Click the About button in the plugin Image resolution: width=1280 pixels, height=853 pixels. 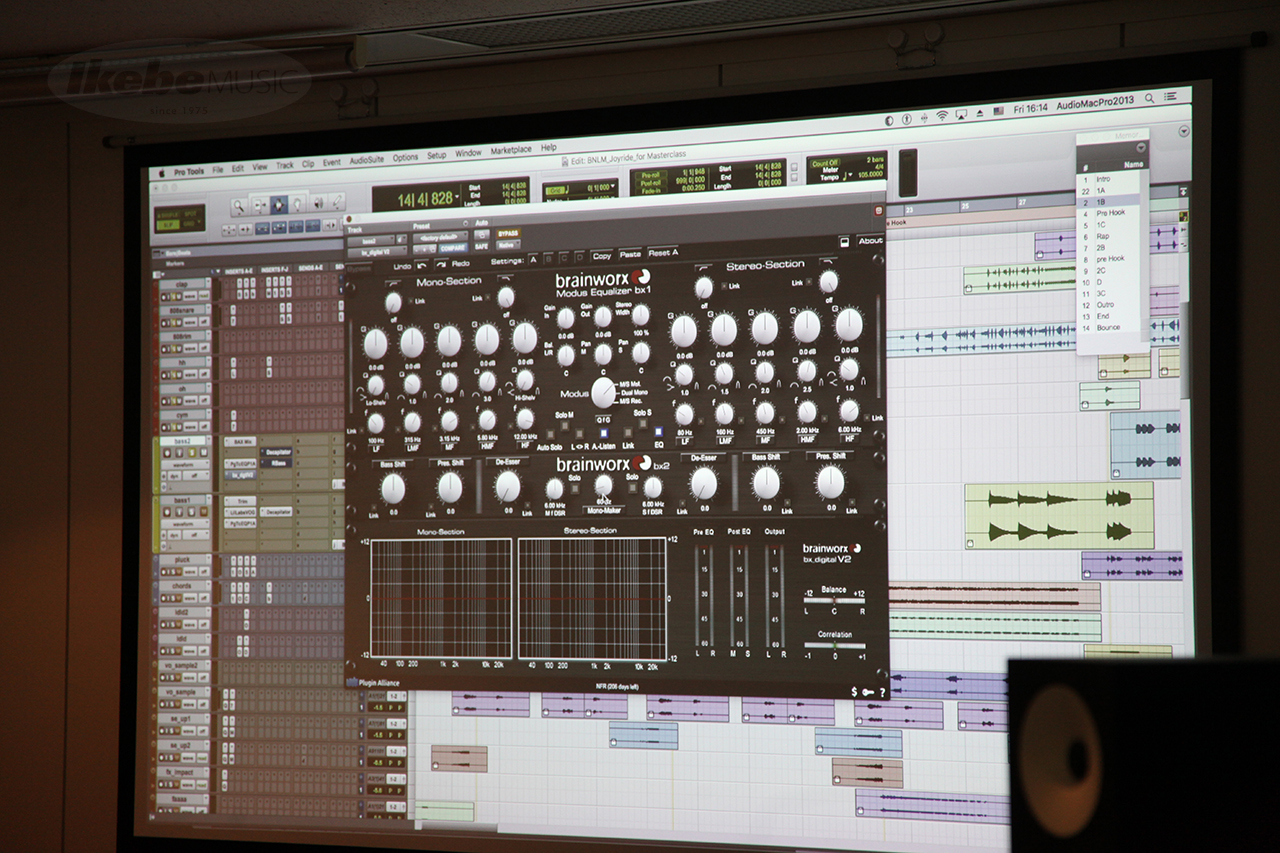pos(869,240)
